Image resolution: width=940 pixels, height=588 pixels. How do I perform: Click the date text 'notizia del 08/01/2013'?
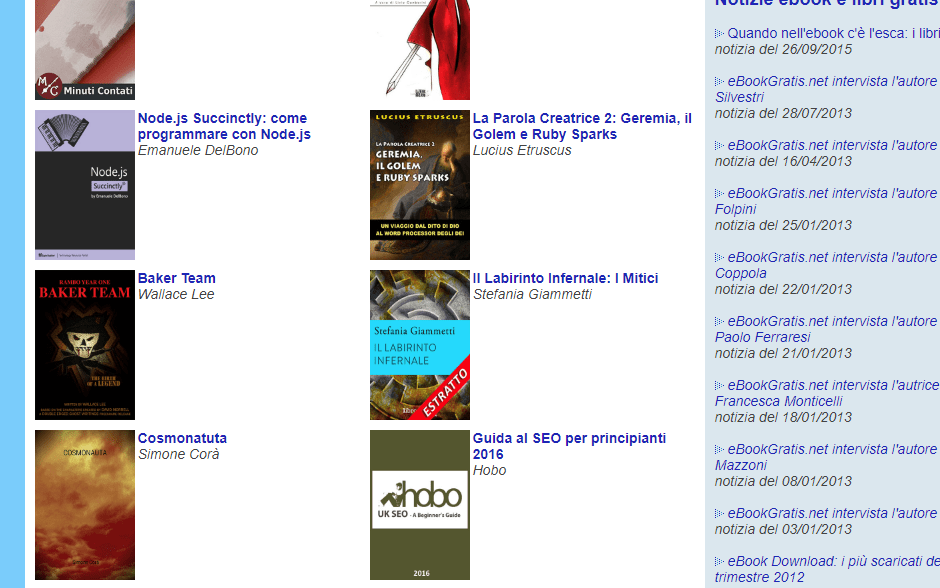(783, 481)
